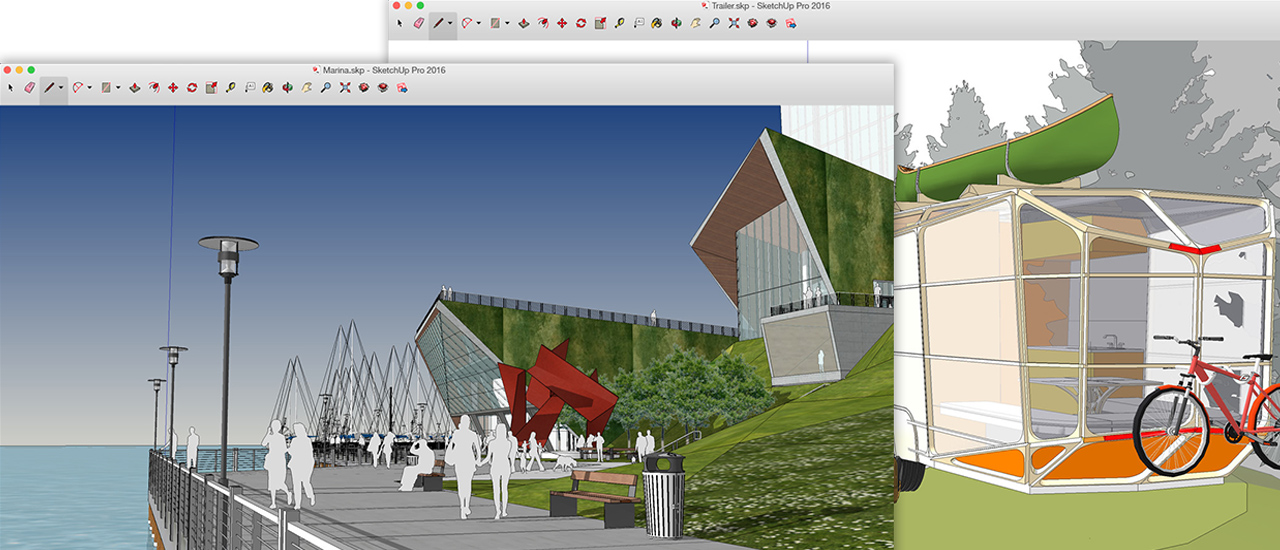
Task: Open the Arc tool dropdown in Marina window
Action: click(x=89, y=88)
